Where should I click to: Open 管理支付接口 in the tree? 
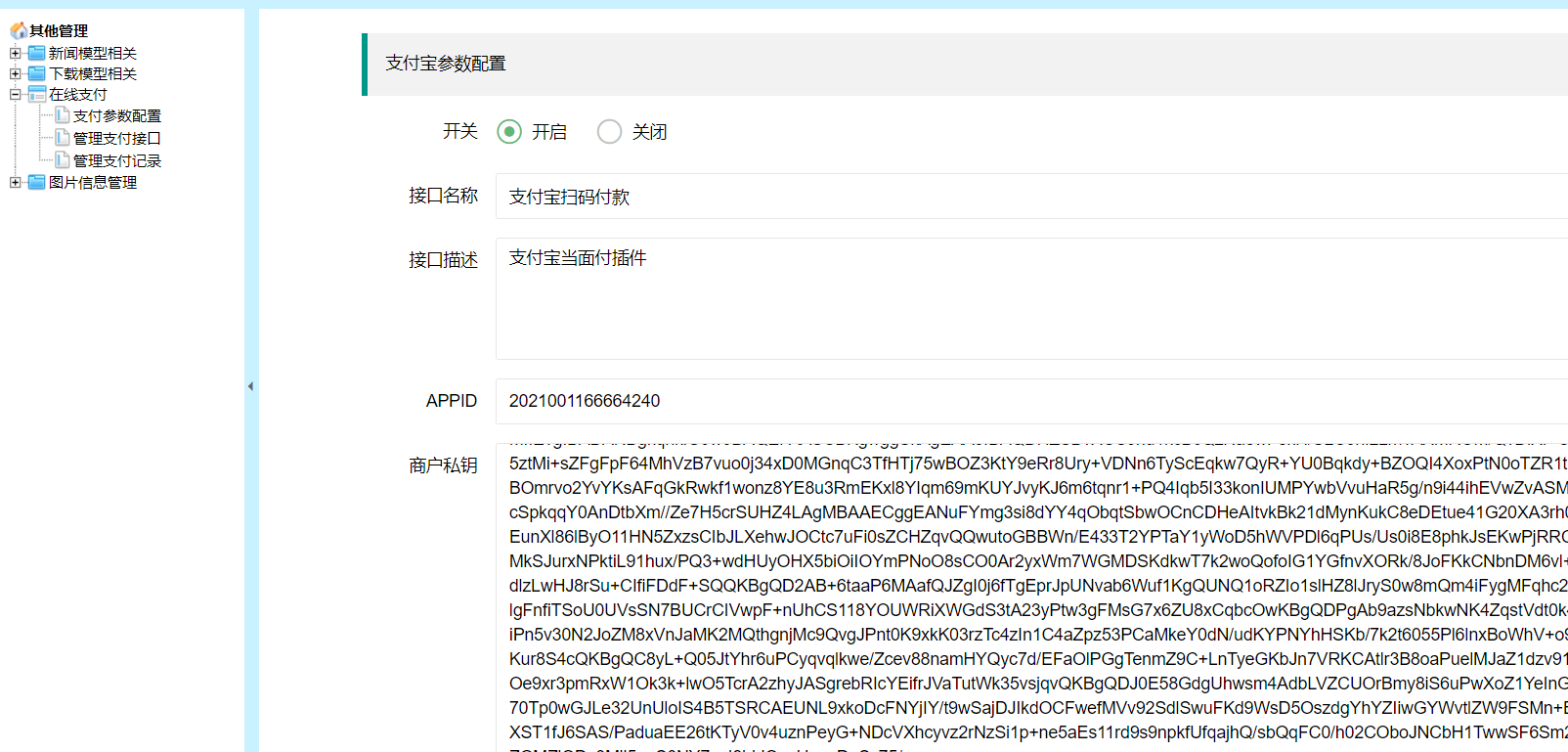click(x=117, y=138)
